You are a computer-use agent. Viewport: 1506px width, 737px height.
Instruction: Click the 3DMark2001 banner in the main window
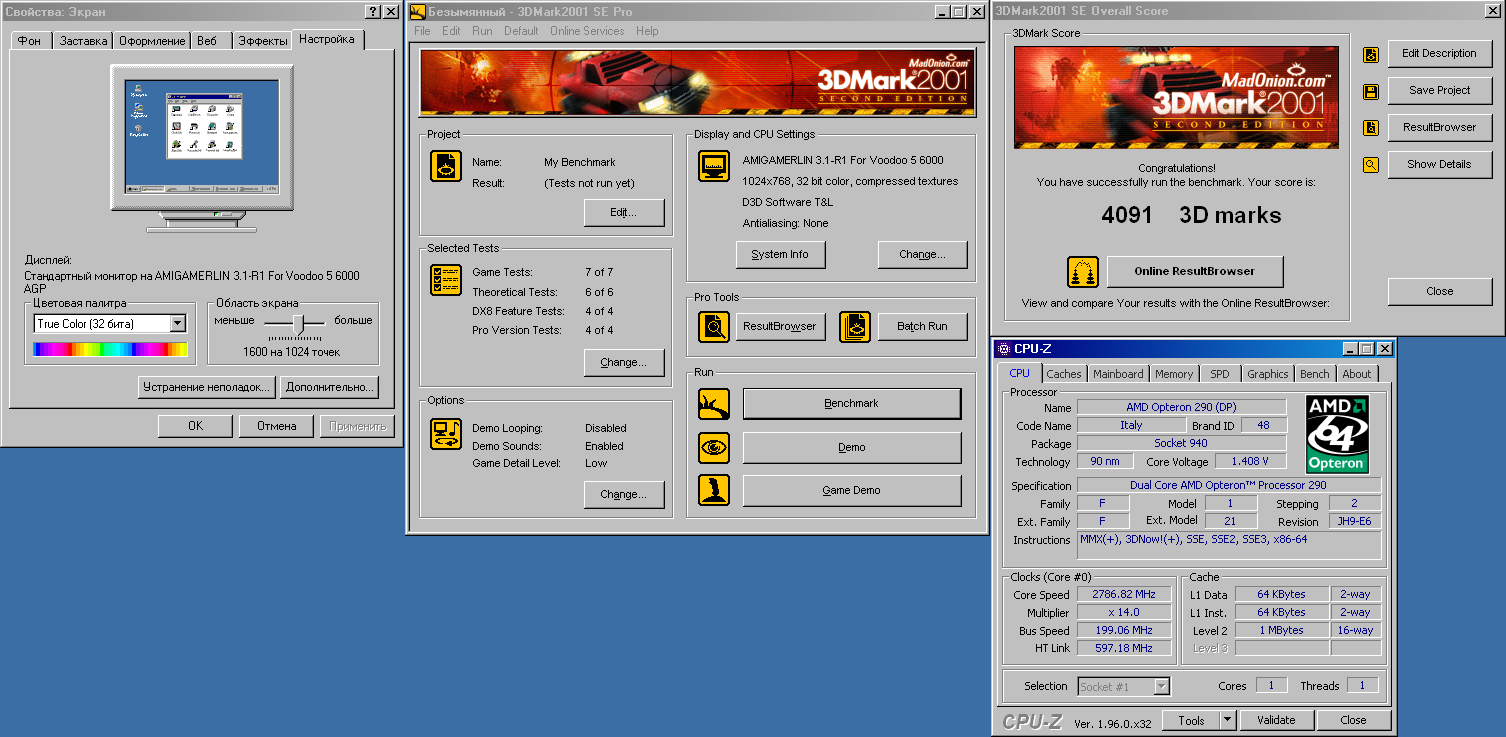tap(696, 82)
